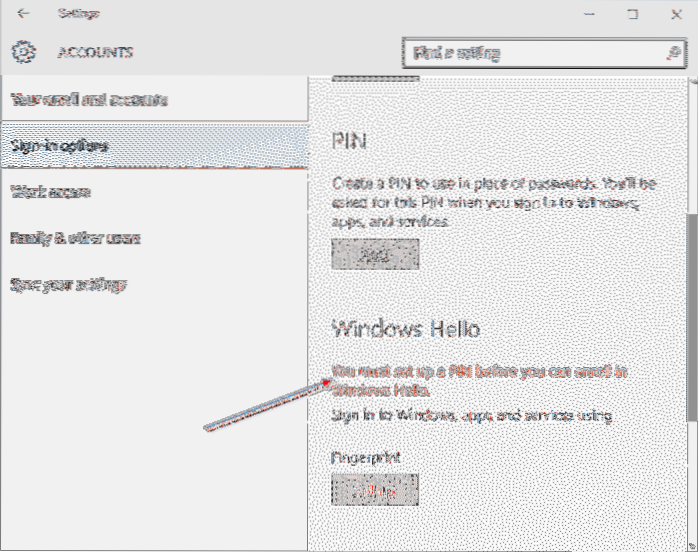Open Family & other users

tap(154, 239)
